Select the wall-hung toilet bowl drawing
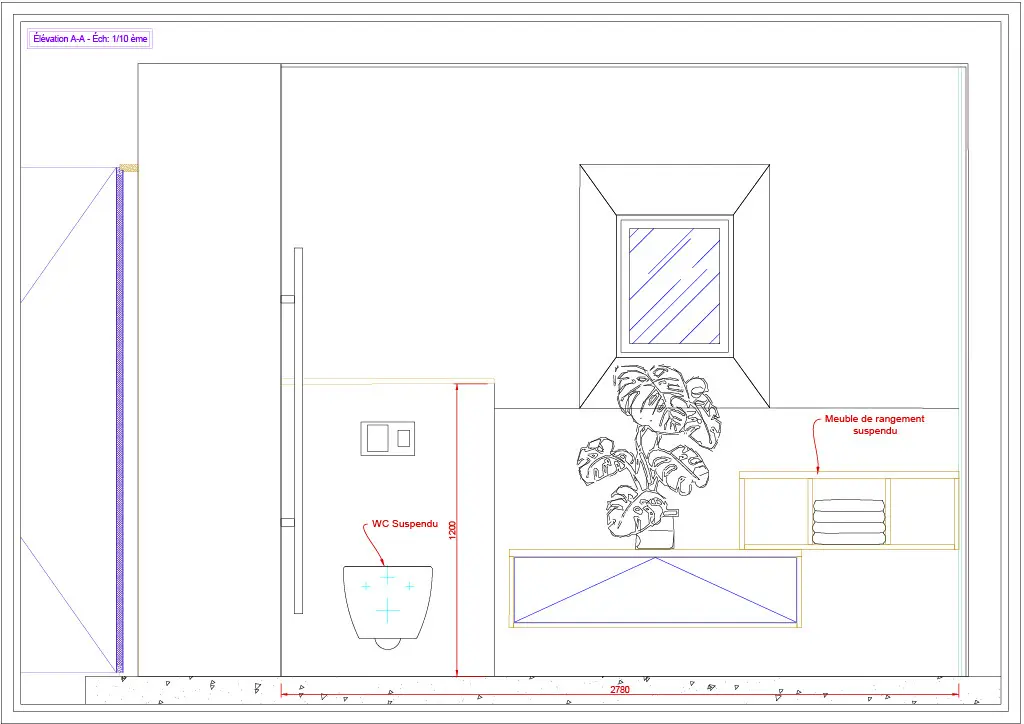 [388, 607]
